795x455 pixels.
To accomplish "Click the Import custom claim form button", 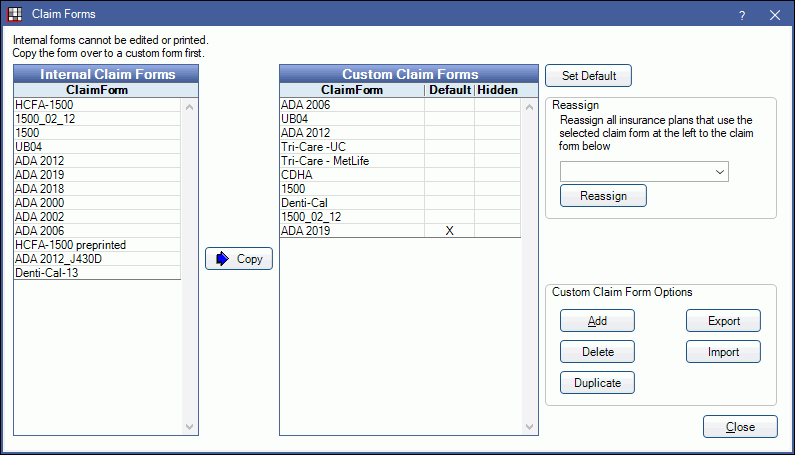I will click(724, 352).
